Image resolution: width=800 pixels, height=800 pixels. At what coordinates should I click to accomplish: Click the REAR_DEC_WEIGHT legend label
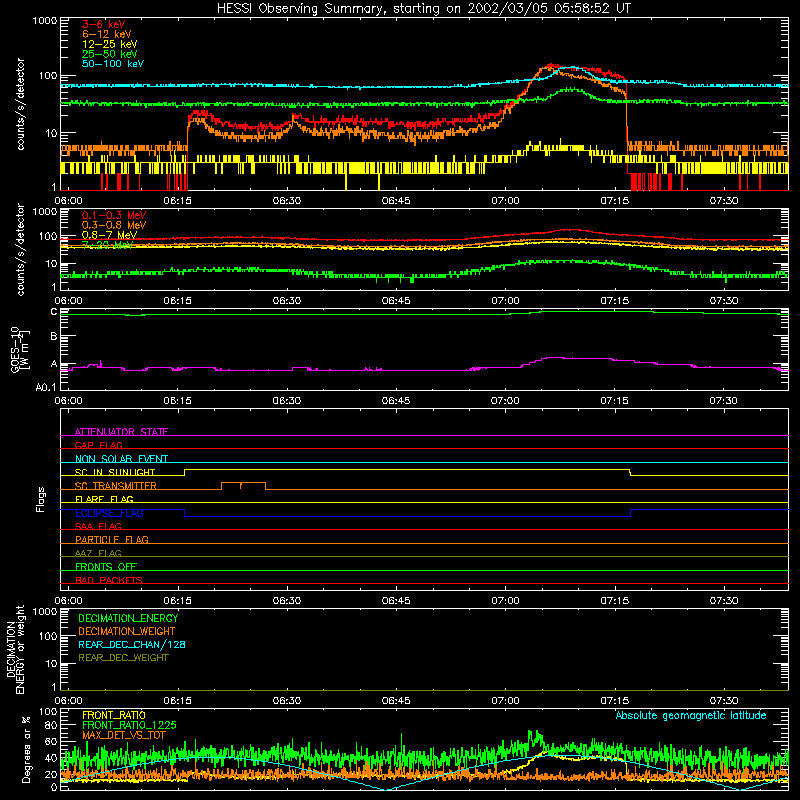123,658
